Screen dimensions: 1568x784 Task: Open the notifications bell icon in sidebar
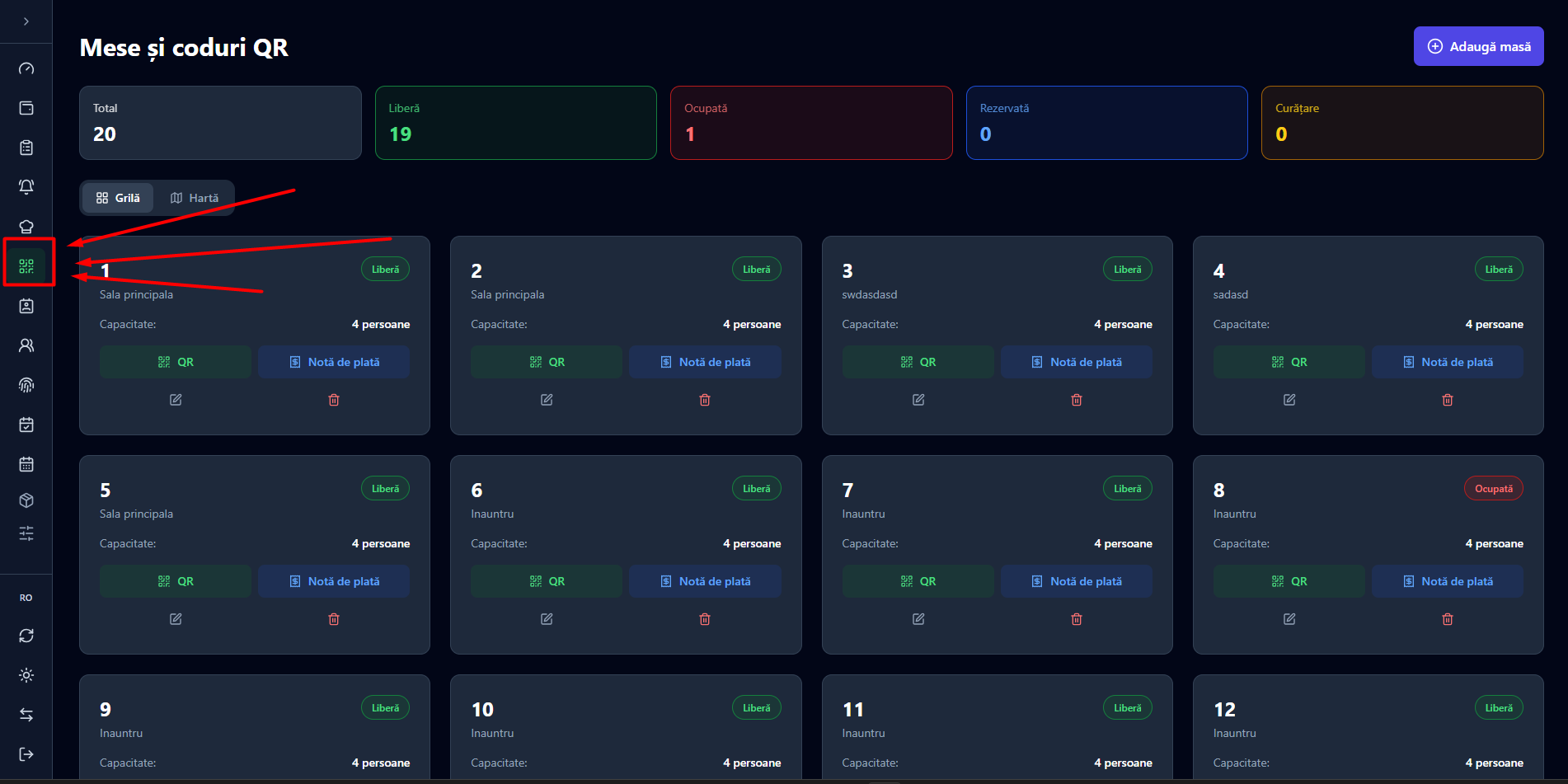pos(26,187)
